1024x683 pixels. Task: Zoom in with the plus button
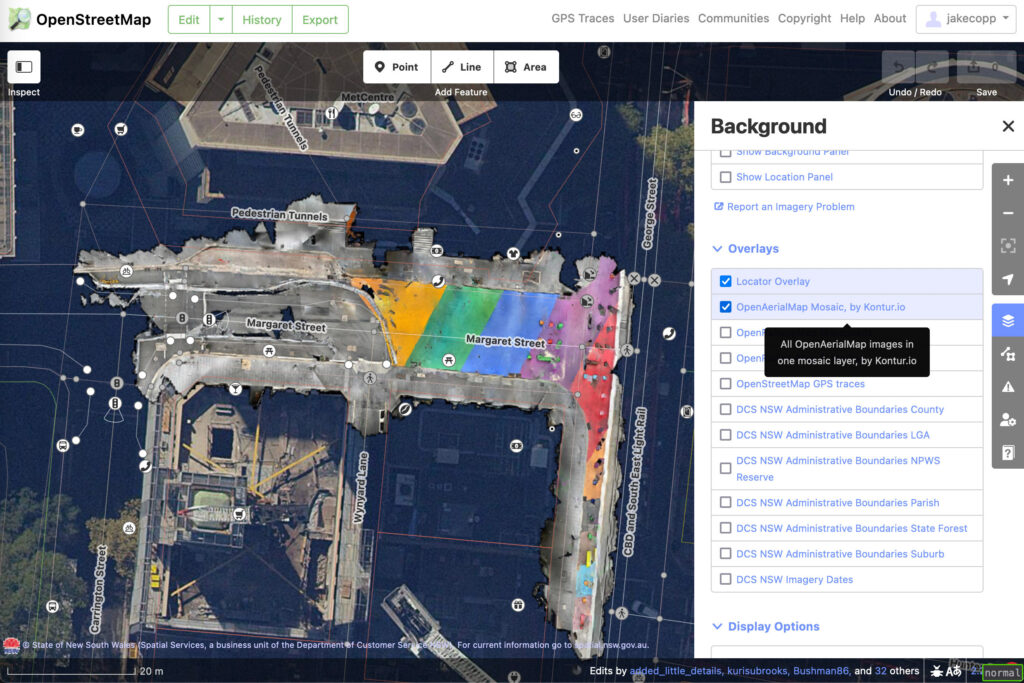(x=1008, y=180)
